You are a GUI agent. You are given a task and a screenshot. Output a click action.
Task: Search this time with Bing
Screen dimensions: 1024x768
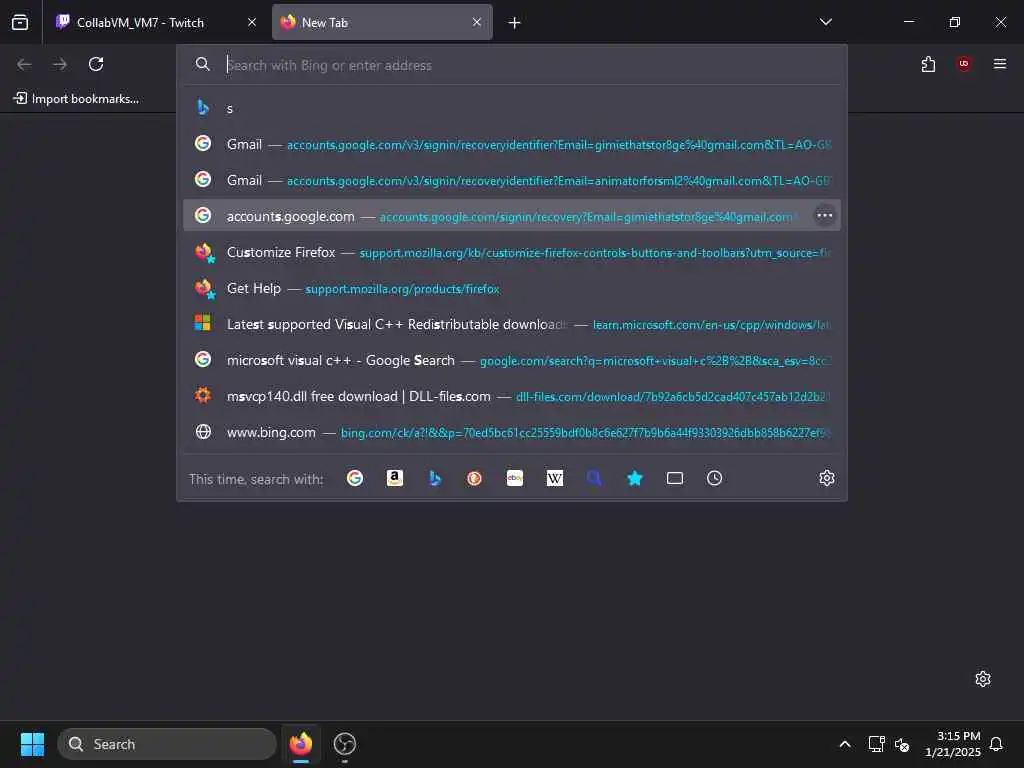(x=434, y=478)
